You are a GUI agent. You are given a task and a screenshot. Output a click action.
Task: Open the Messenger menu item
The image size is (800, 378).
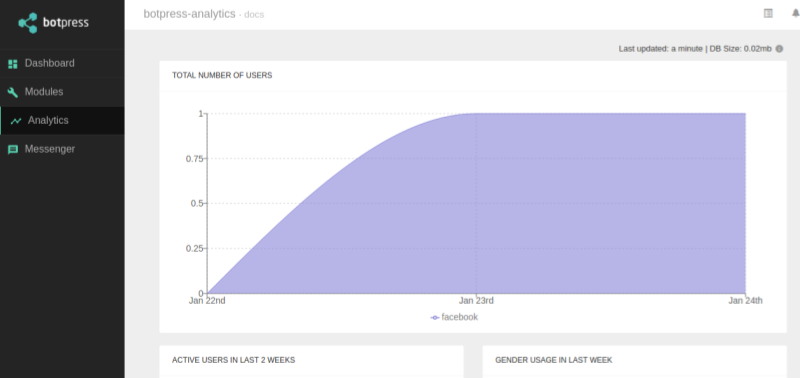62,149
